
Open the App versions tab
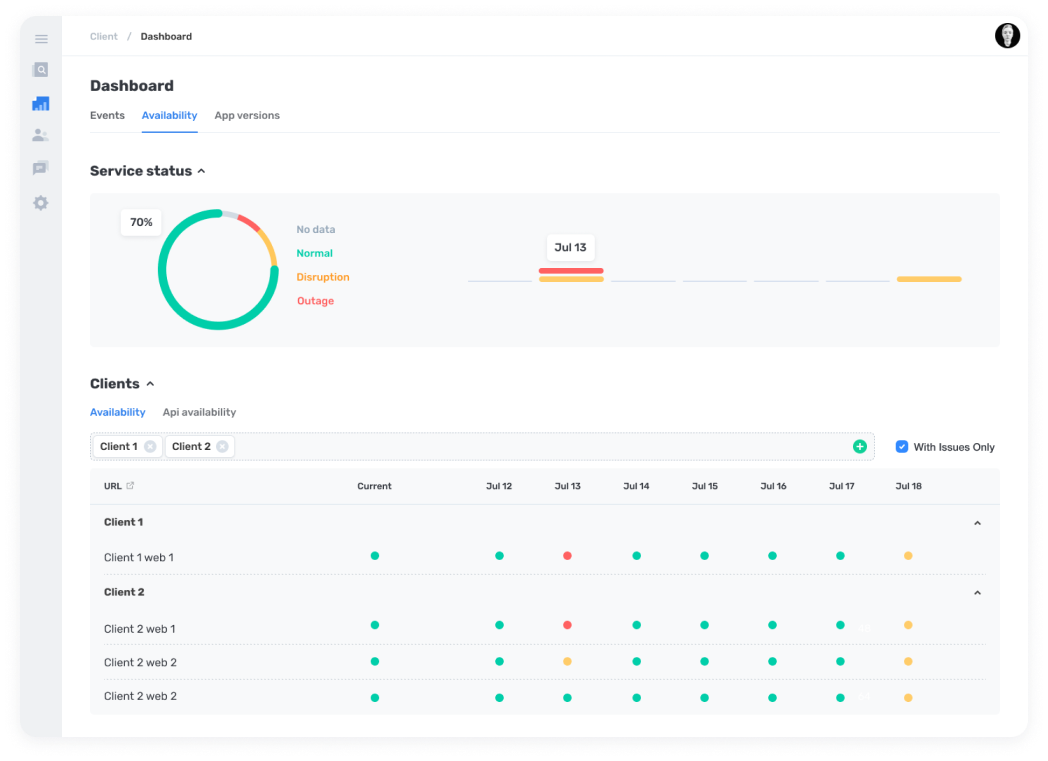coord(247,115)
